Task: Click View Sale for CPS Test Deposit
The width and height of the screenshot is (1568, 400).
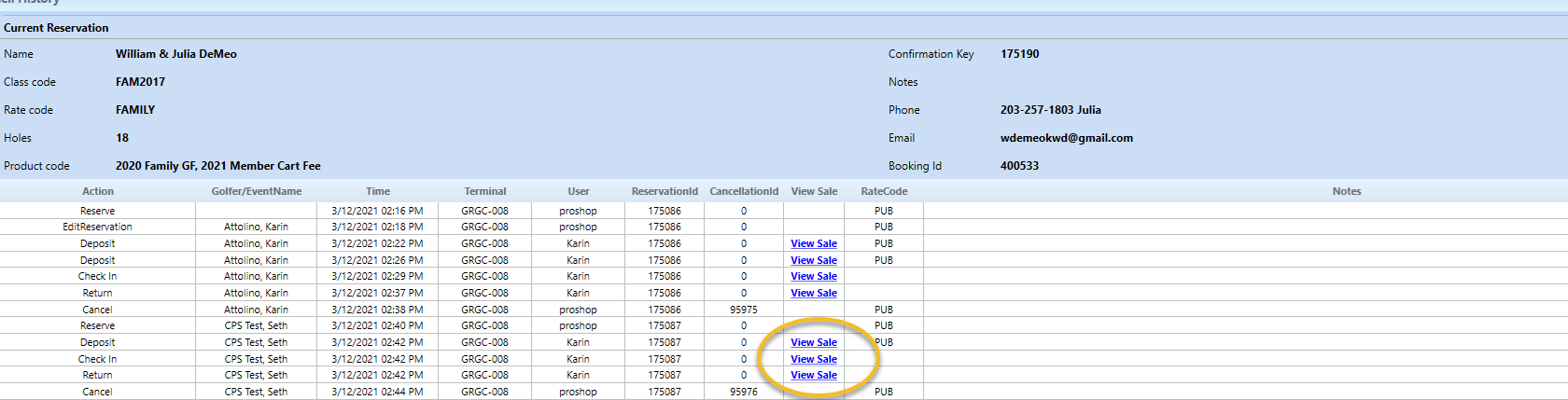Action: point(813,342)
